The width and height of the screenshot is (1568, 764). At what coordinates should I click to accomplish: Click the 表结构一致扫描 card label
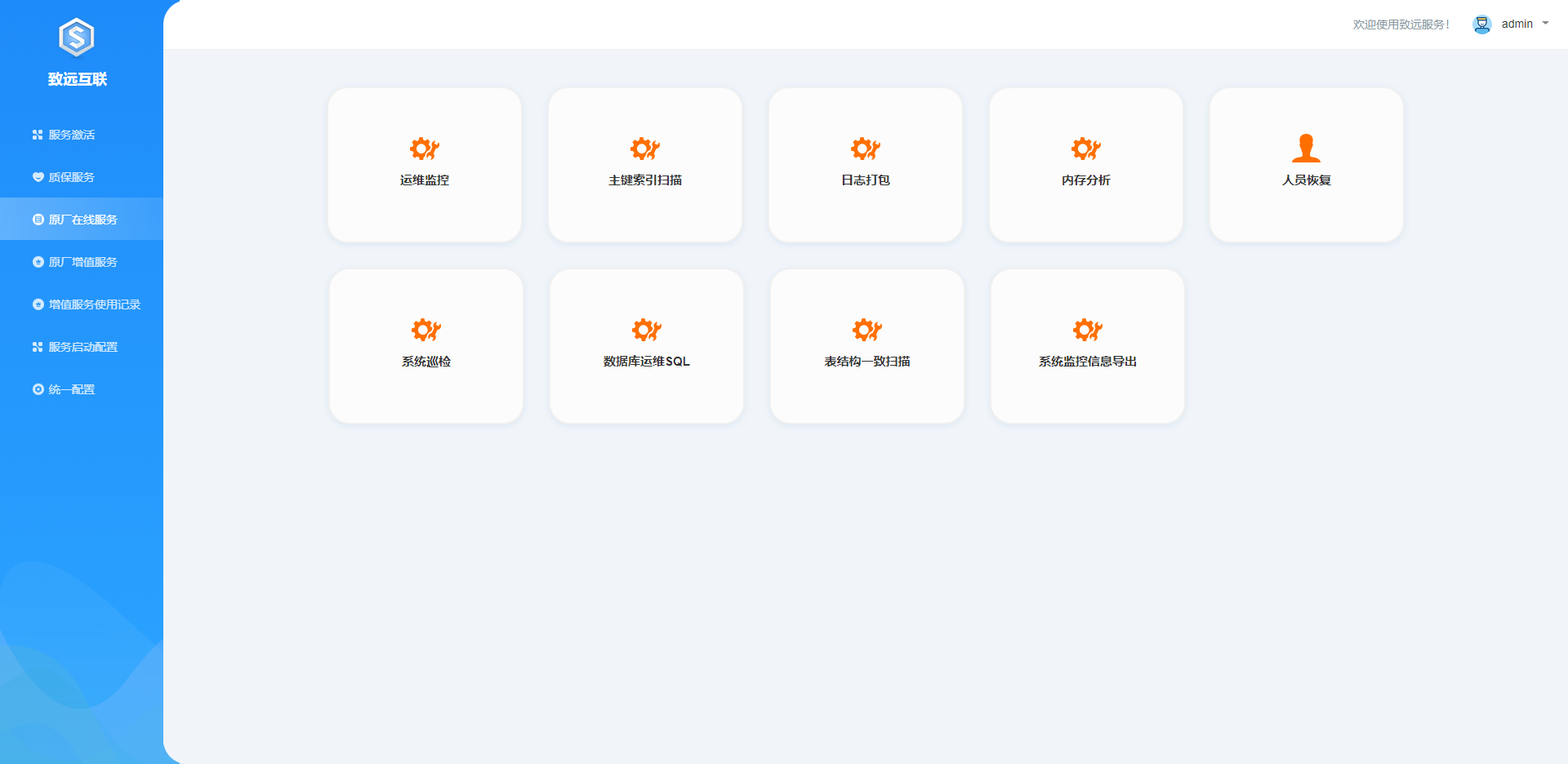867,361
